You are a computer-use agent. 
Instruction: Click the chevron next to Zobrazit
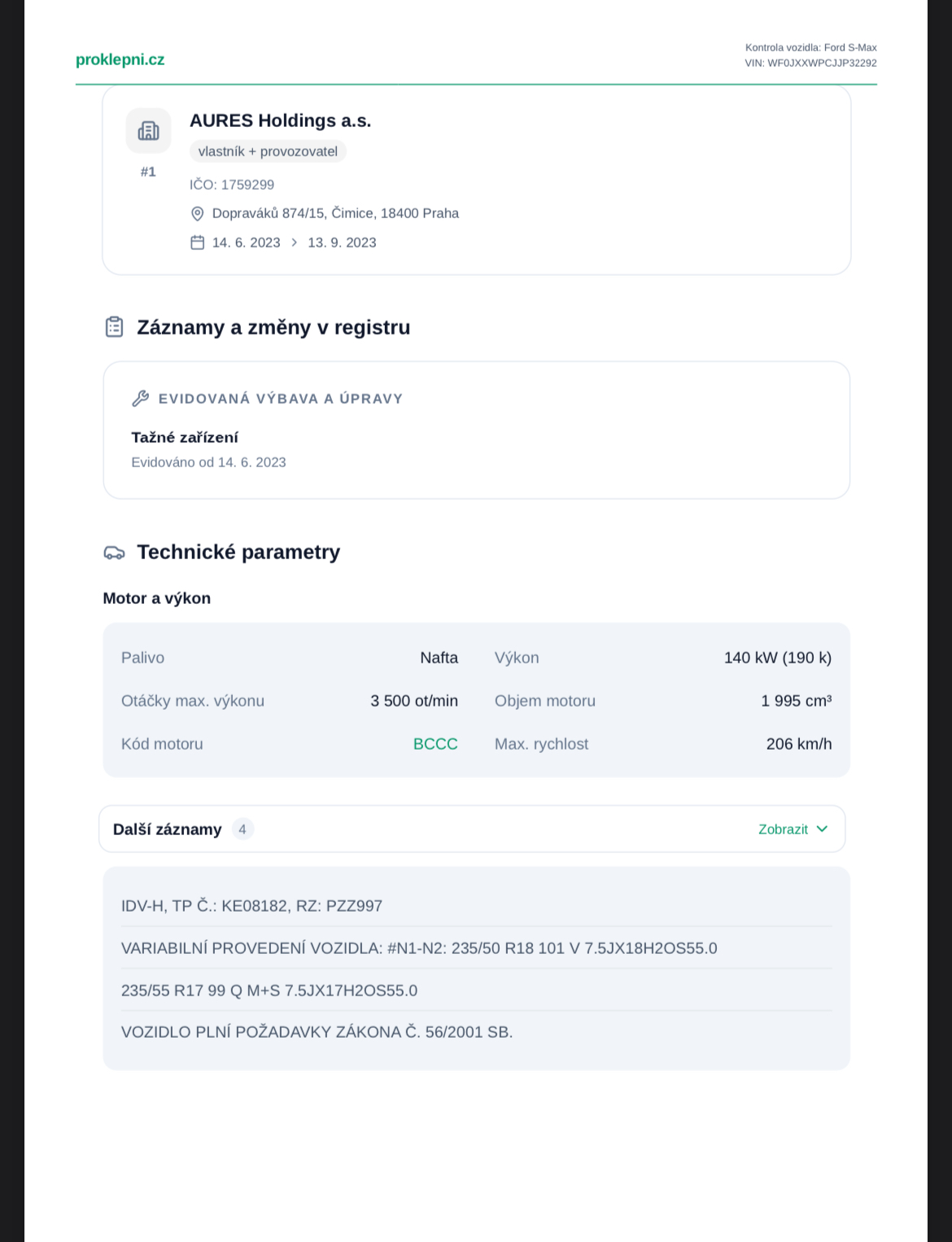tap(822, 829)
